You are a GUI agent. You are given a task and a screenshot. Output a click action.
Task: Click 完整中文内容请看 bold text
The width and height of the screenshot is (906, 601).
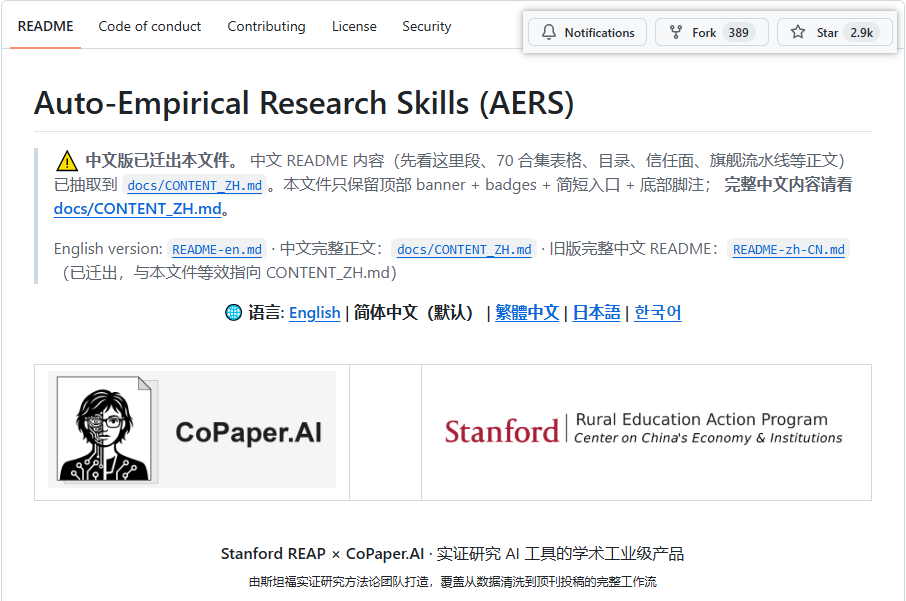(788, 185)
